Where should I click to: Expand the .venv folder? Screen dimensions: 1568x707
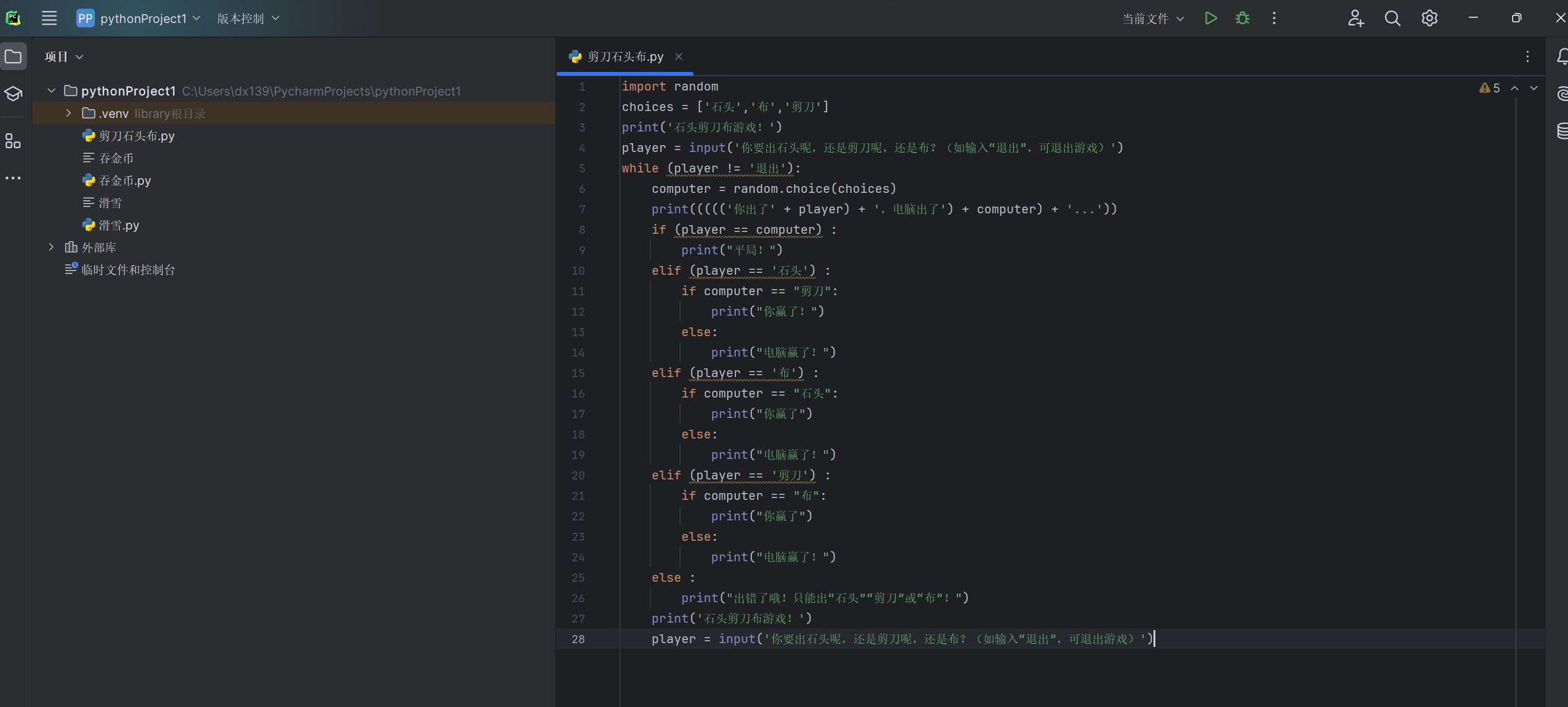tap(69, 113)
